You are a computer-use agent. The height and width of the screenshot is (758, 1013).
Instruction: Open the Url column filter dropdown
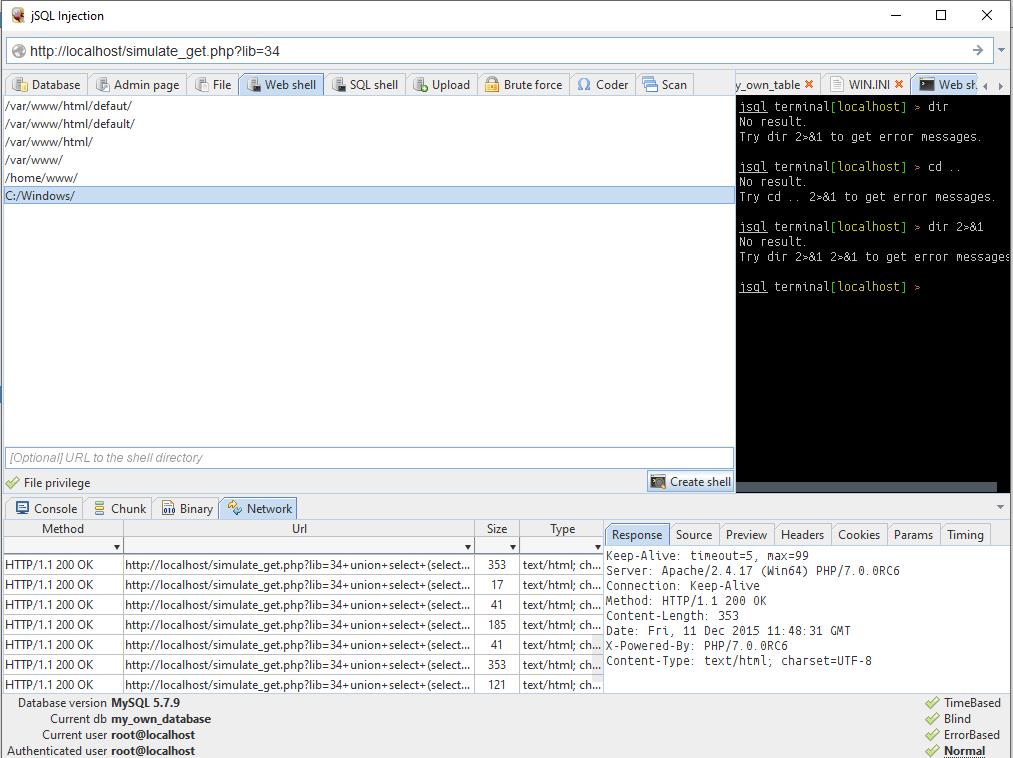467,547
